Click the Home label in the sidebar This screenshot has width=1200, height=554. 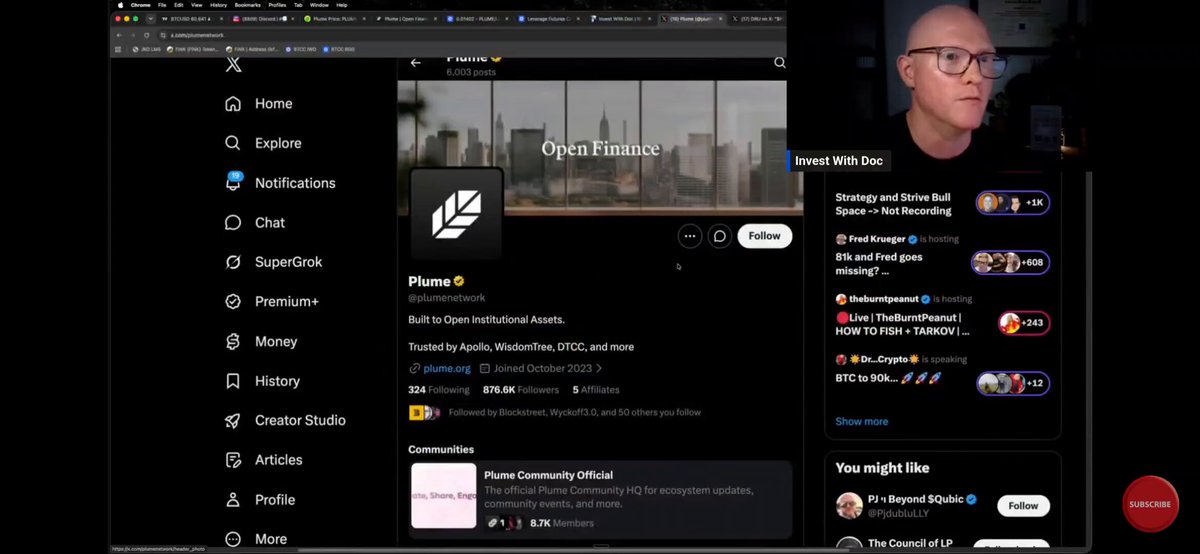pyautogui.click(x=274, y=104)
